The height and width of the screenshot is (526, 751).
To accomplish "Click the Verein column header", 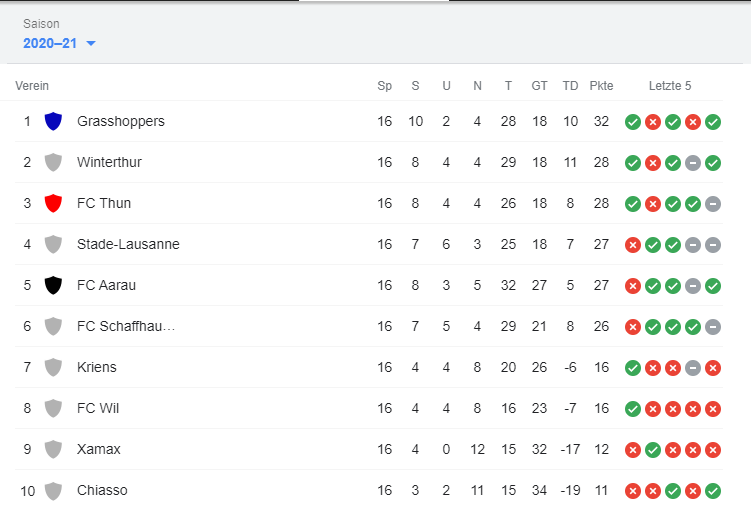I will (32, 86).
